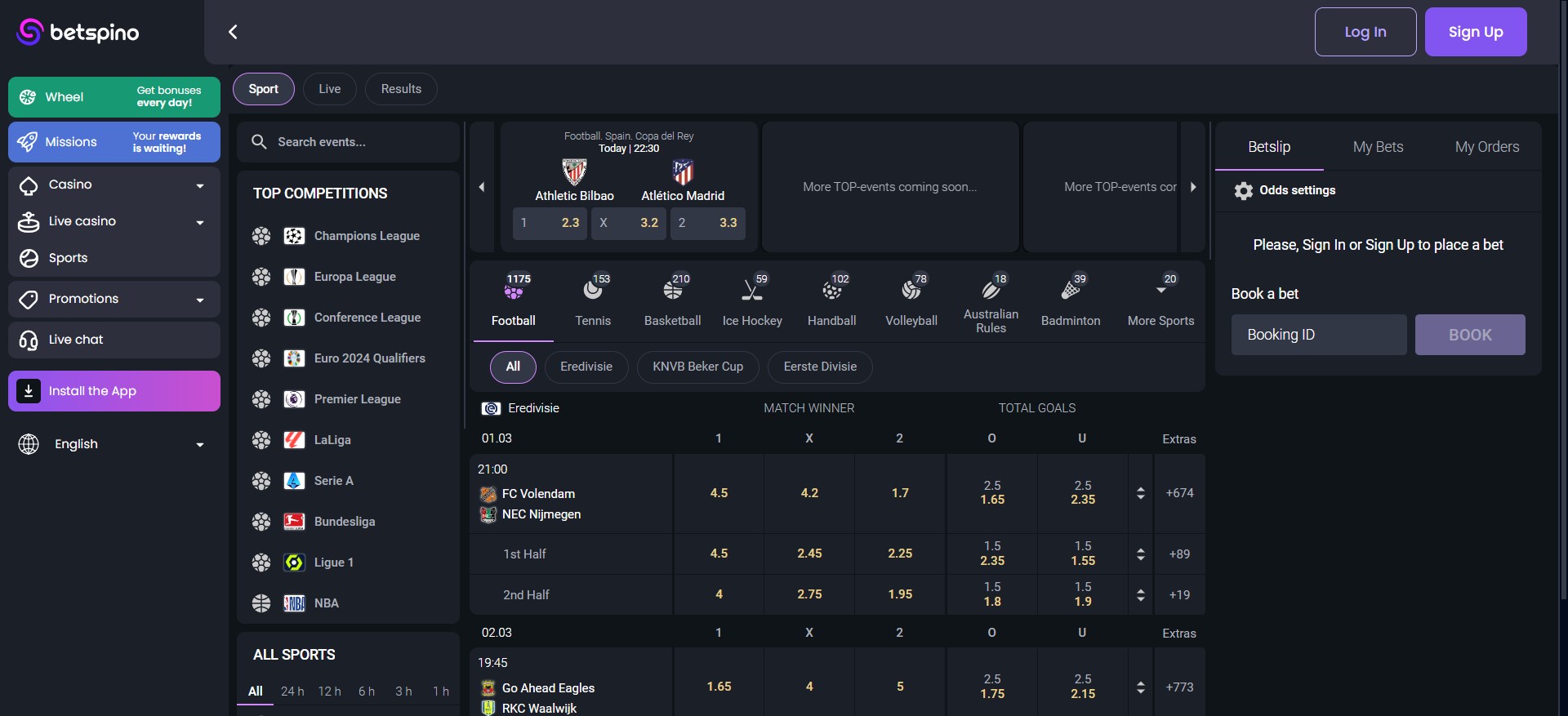Image resolution: width=1568 pixels, height=716 pixels.
Task: Filter by Eerste Divisie chip
Action: pyautogui.click(x=821, y=367)
